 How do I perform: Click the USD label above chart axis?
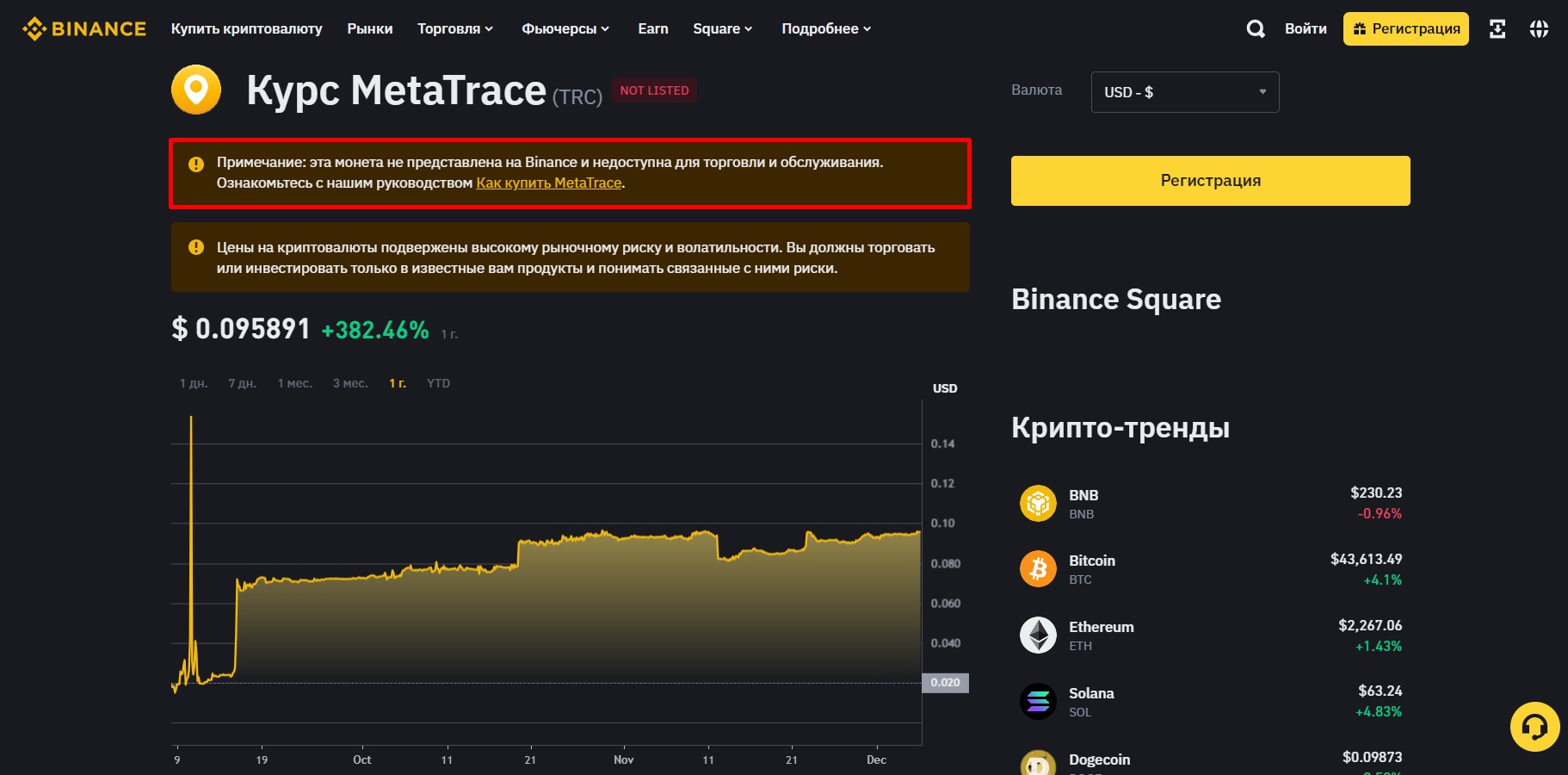[945, 388]
